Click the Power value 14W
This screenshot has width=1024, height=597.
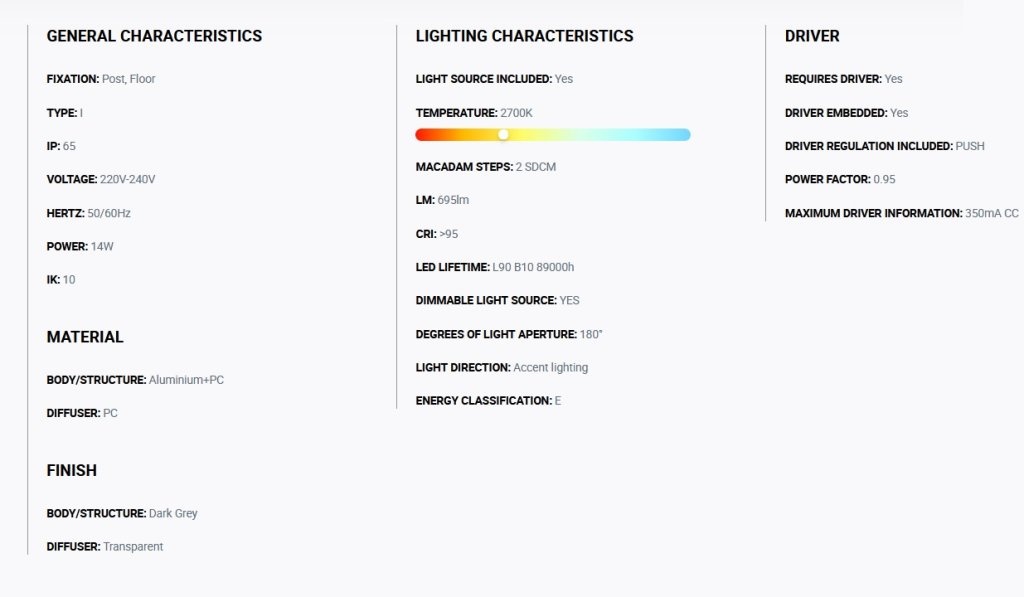coord(102,246)
